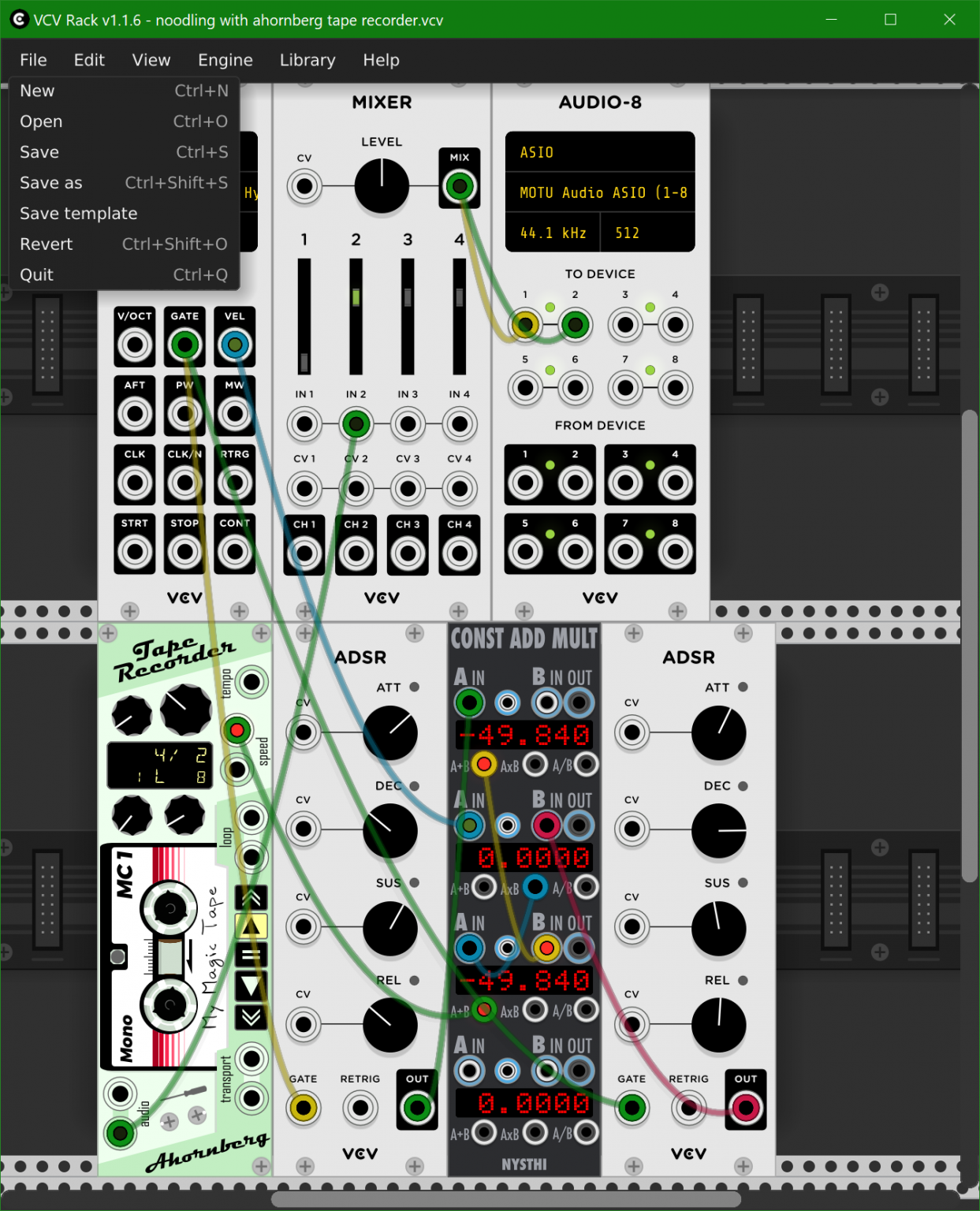Click the AFT jack on MIDI module
The image size is (980, 1211).
pyautogui.click(x=135, y=413)
